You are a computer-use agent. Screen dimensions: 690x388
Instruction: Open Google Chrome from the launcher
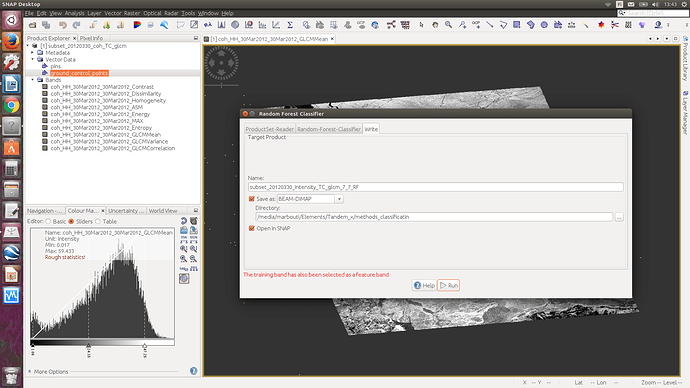click(11, 105)
